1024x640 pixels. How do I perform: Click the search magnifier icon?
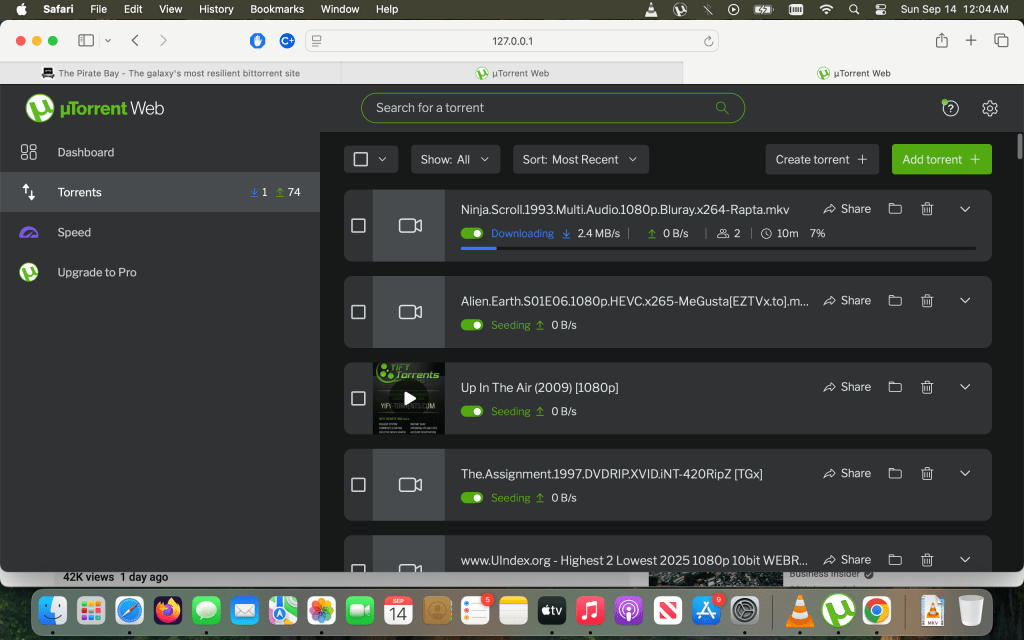722,108
